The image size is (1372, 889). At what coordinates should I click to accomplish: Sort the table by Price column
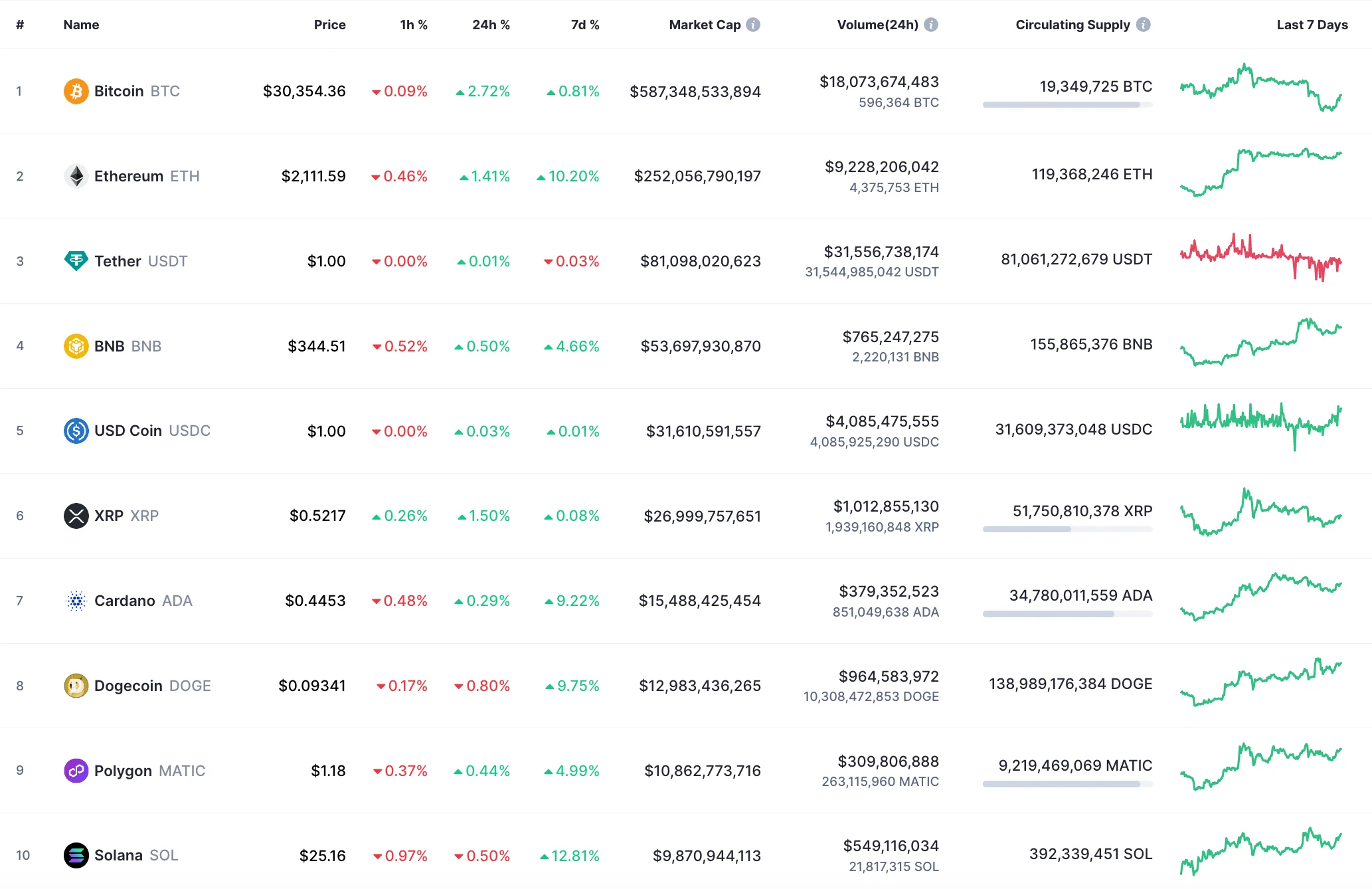(329, 25)
